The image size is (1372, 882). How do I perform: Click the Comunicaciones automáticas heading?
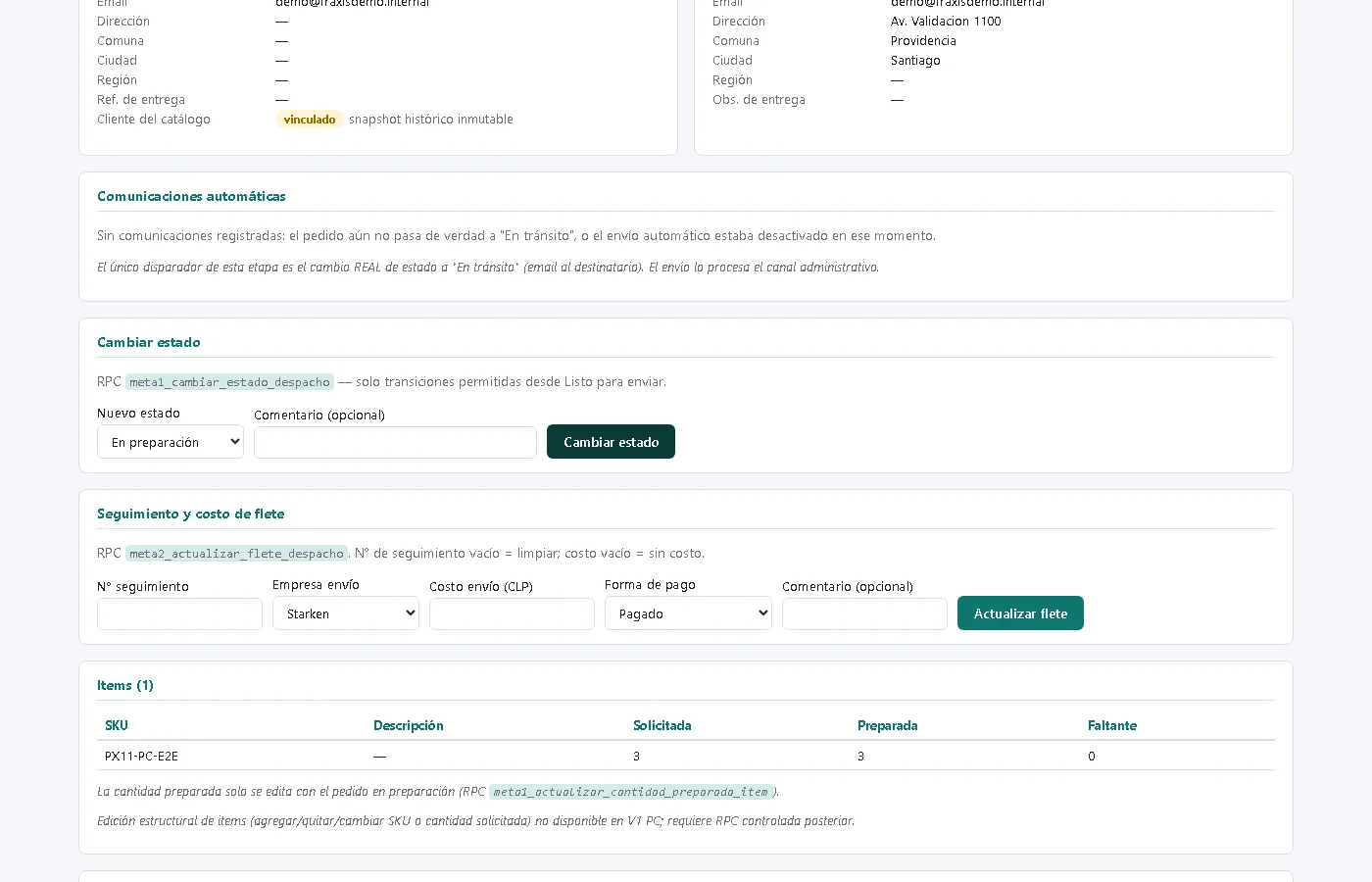point(191,196)
